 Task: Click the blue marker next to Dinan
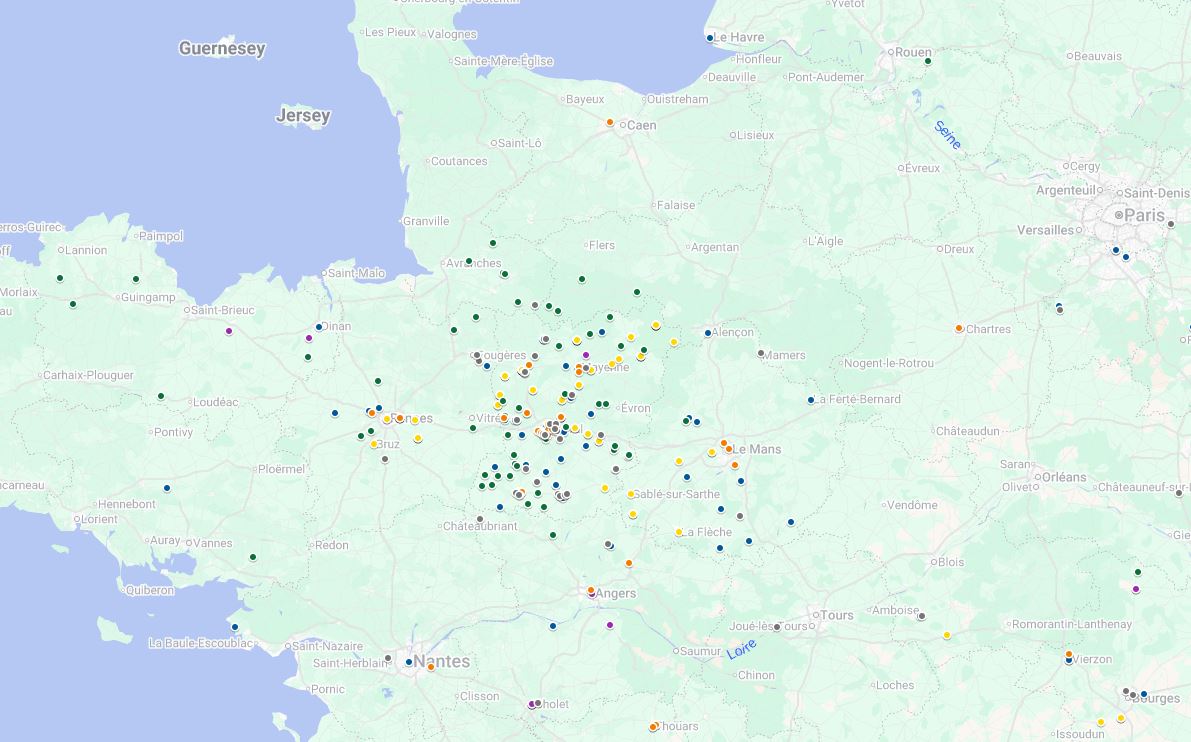[318, 327]
